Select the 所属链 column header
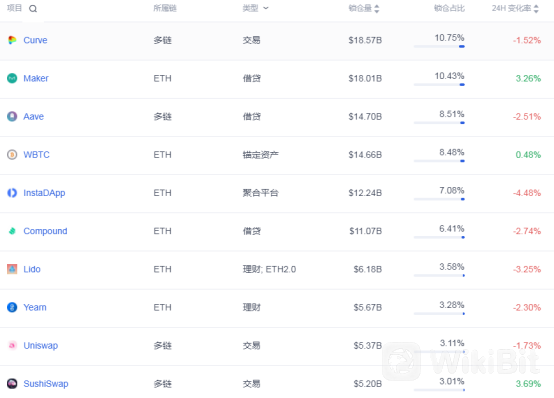This screenshot has width=554, height=398. point(165,8)
